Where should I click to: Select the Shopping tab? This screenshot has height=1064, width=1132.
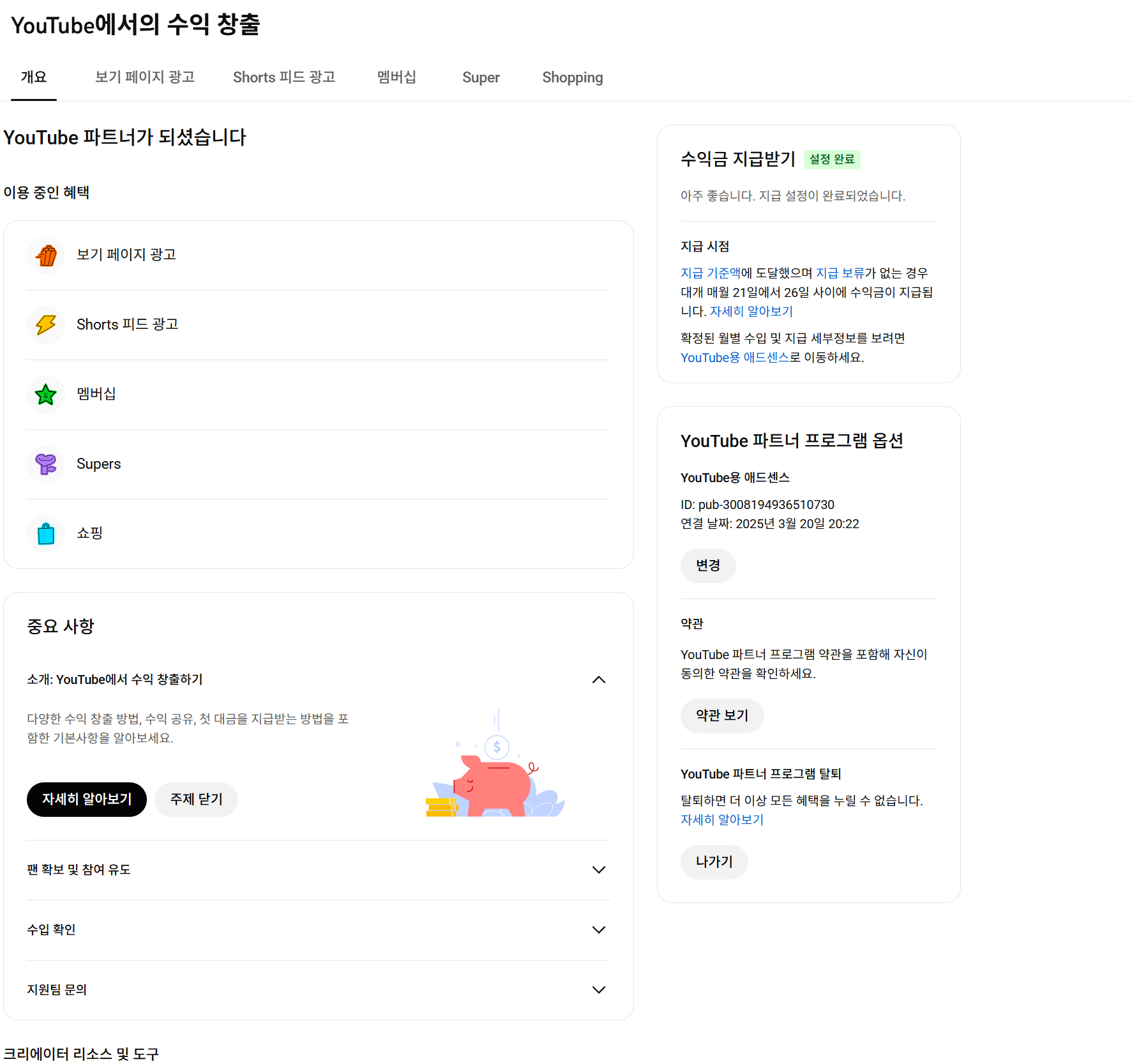[x=572, y=77]
